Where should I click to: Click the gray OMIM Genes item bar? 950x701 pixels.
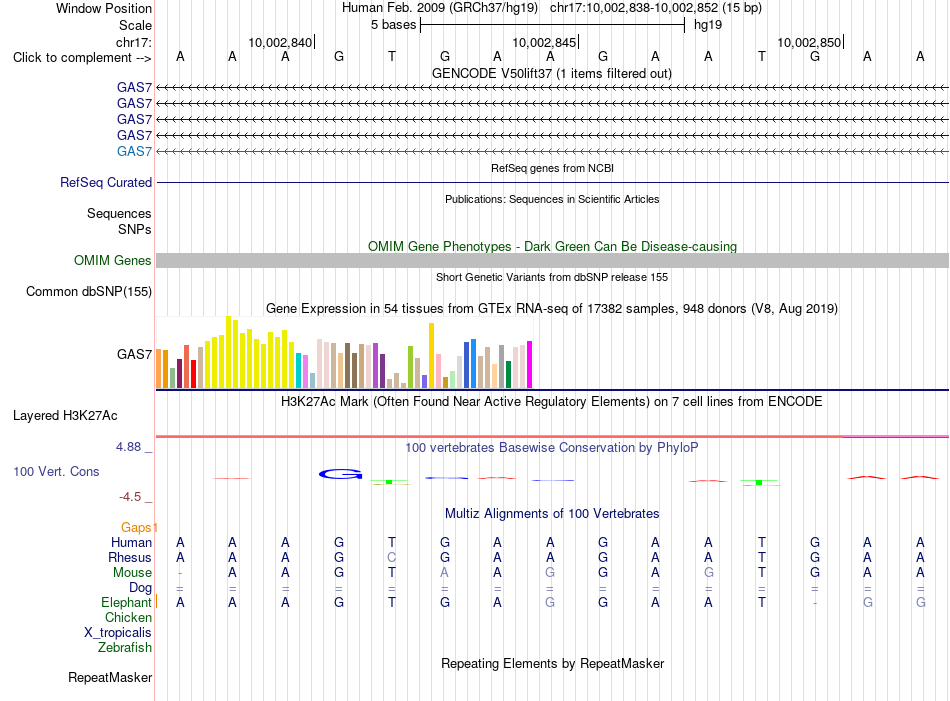coord(552,261)
